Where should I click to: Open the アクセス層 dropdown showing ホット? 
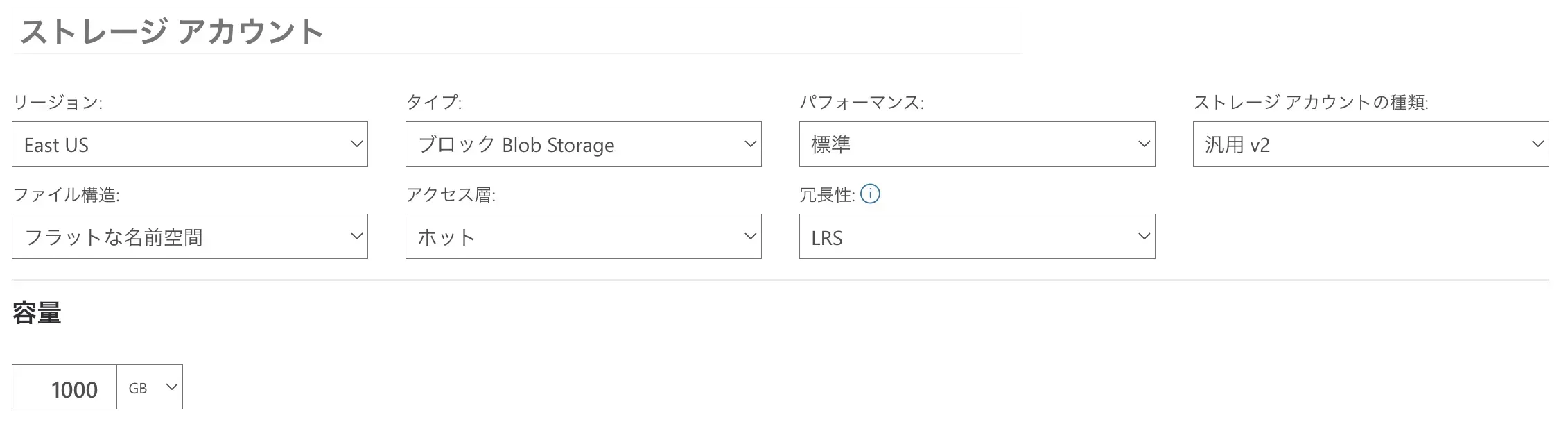coord(583,237)
